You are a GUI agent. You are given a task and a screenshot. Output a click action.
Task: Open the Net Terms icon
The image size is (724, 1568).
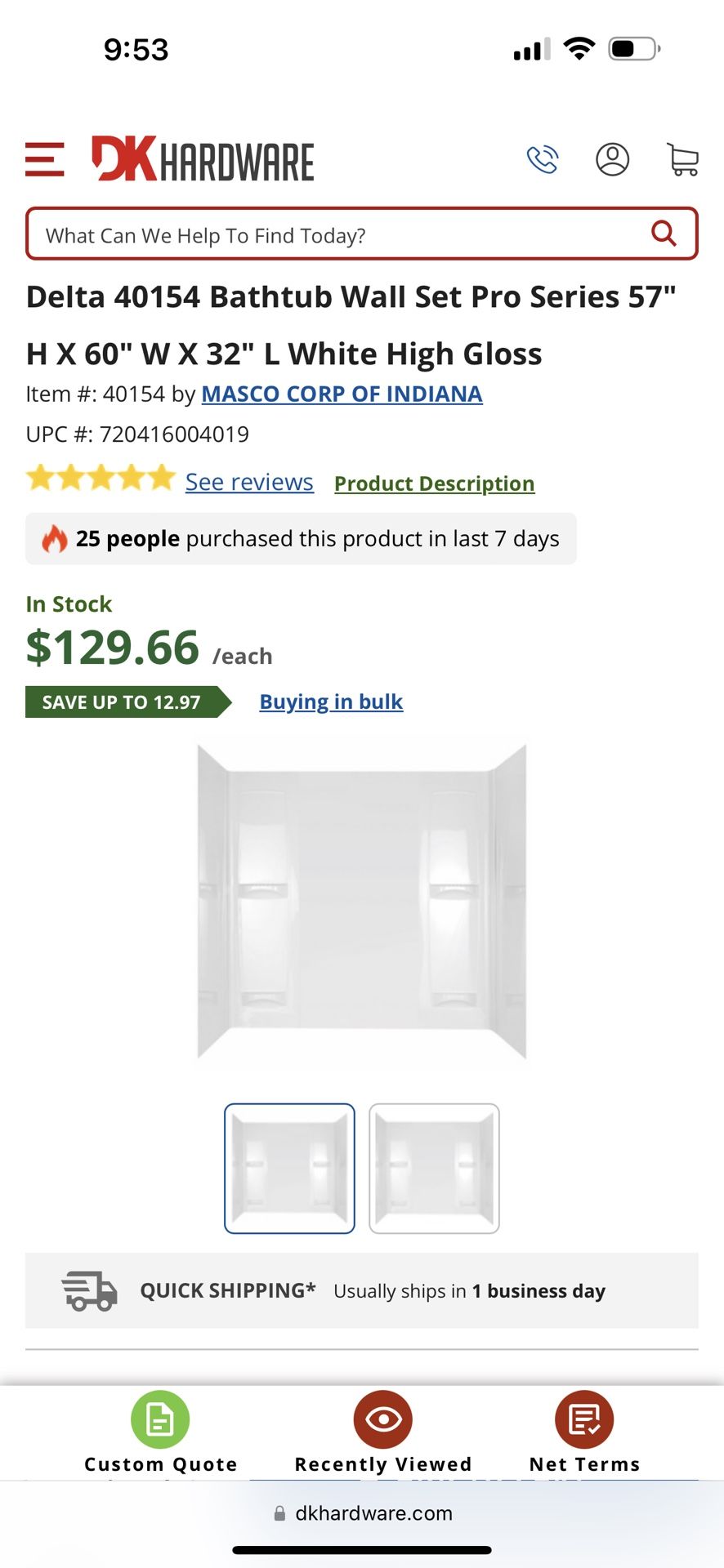584,1419
